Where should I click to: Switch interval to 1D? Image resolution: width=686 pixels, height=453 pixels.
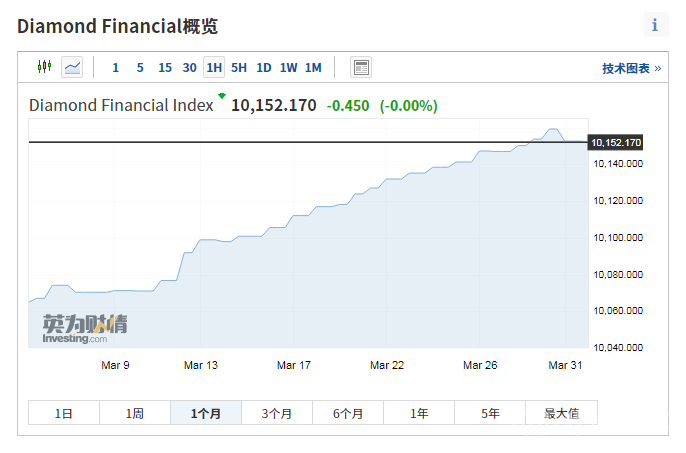click(264, 68)
